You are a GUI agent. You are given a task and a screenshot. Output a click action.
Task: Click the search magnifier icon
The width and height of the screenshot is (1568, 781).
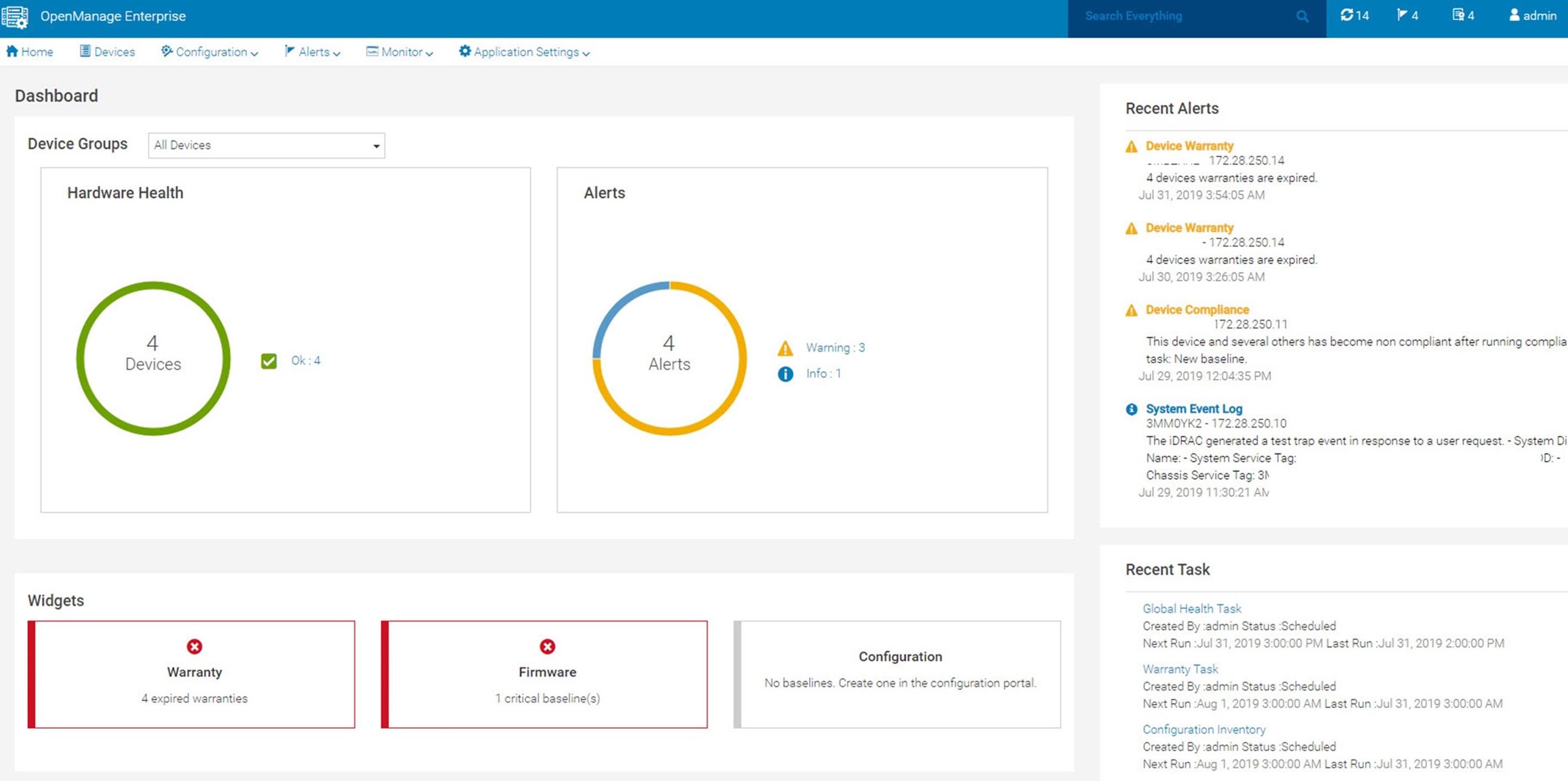(1302, 17)
